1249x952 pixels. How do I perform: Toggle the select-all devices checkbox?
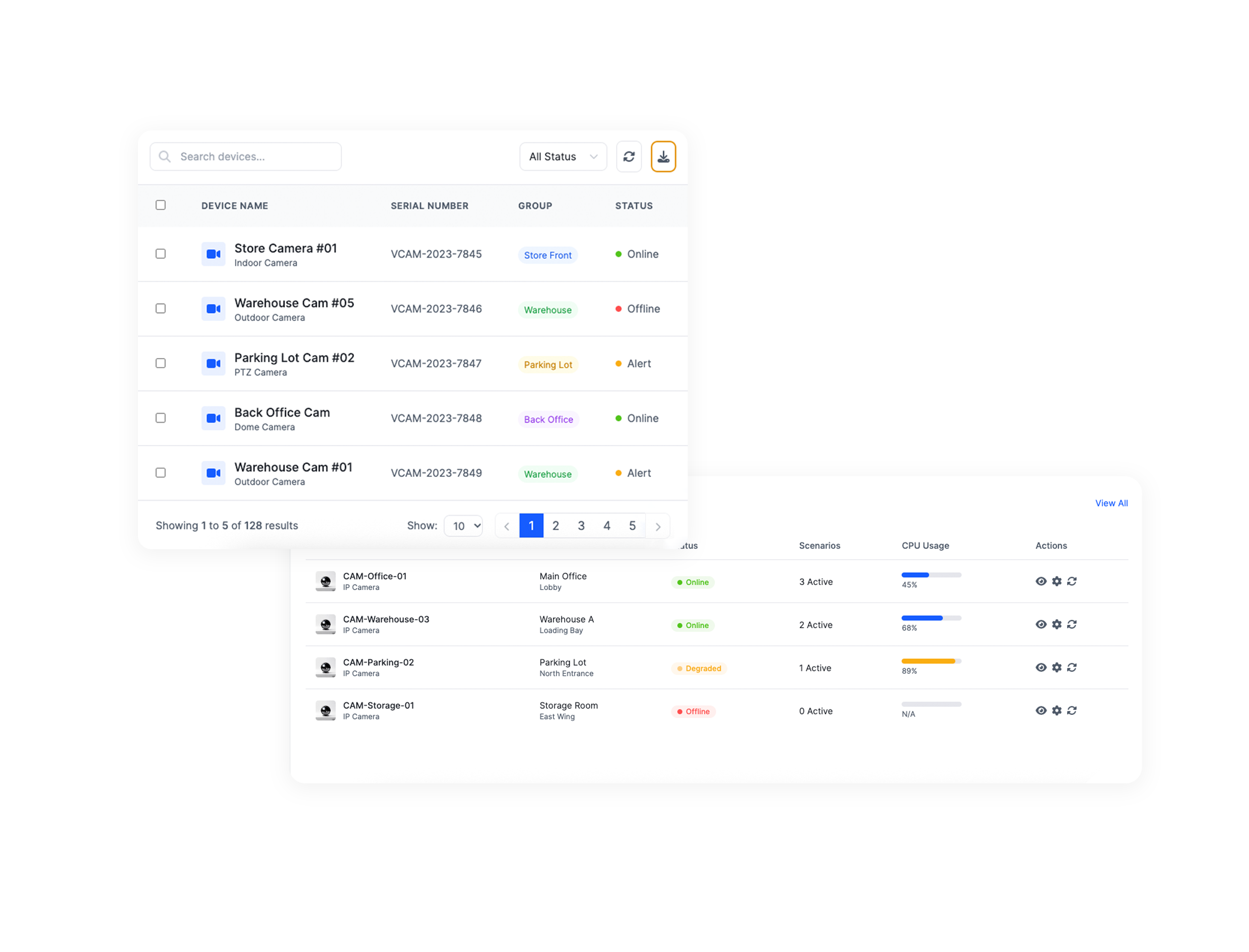click(x=161, y=205)
